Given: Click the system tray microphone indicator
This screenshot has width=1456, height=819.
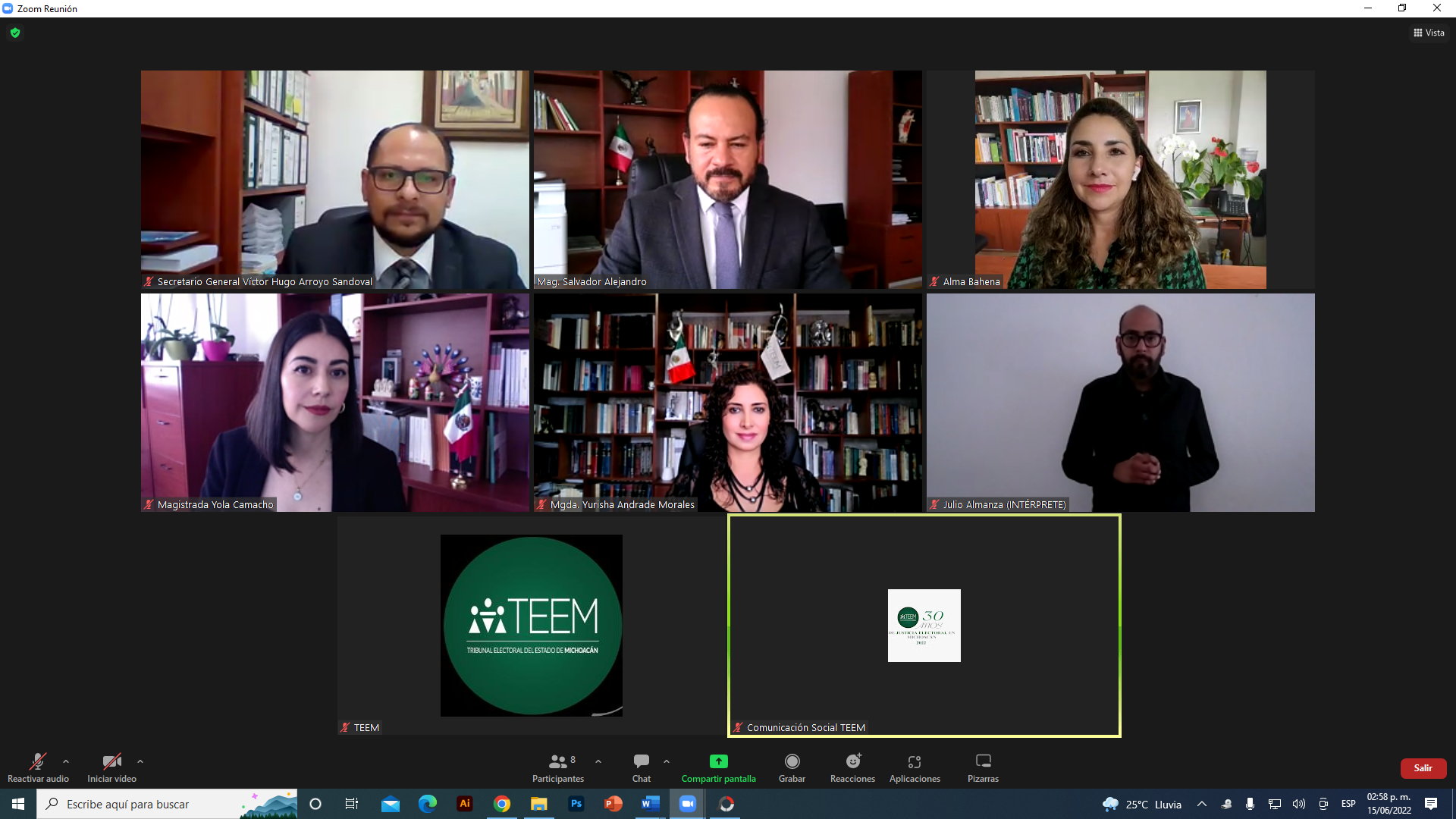Looking at the screenshot, I should (x=1250, y=804).
